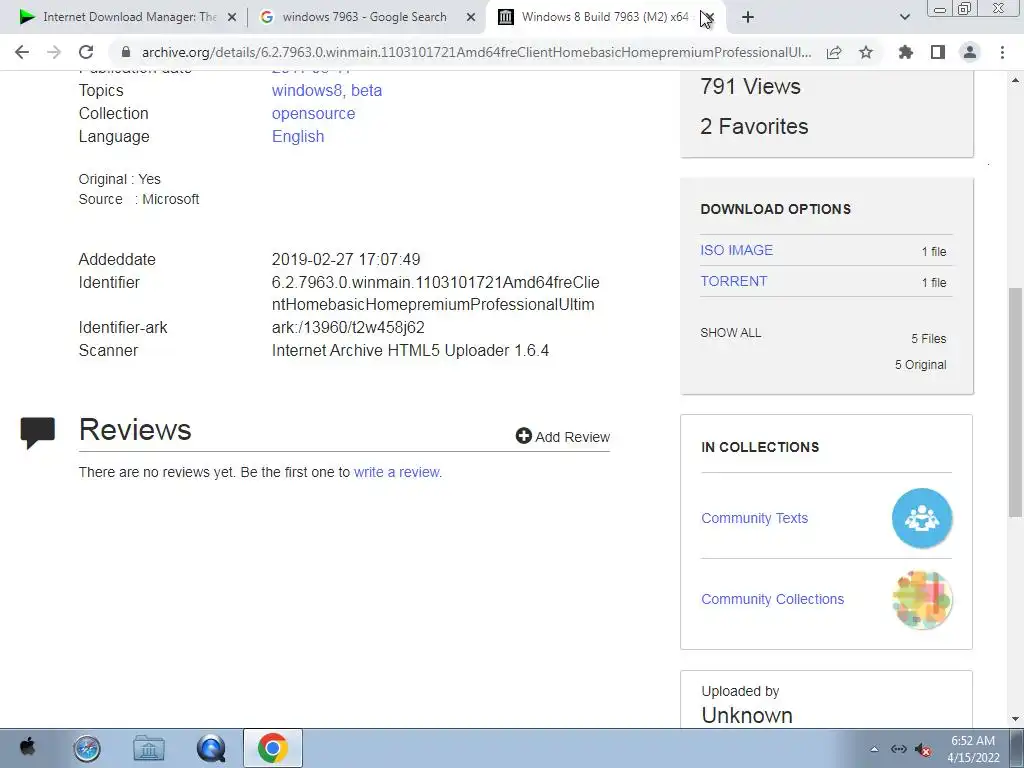Open the Chrome profile avatar
Viewport: 1024px width, 768px height.
(970, 52)
